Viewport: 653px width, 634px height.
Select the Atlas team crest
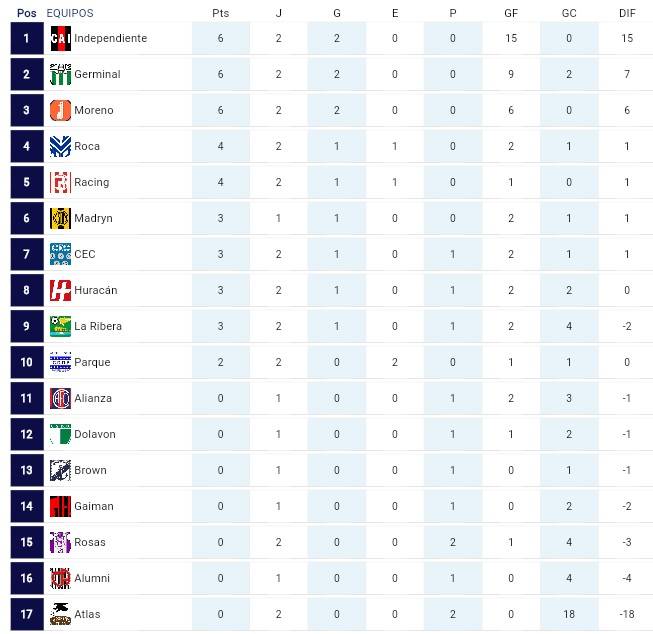pos(60,614)
